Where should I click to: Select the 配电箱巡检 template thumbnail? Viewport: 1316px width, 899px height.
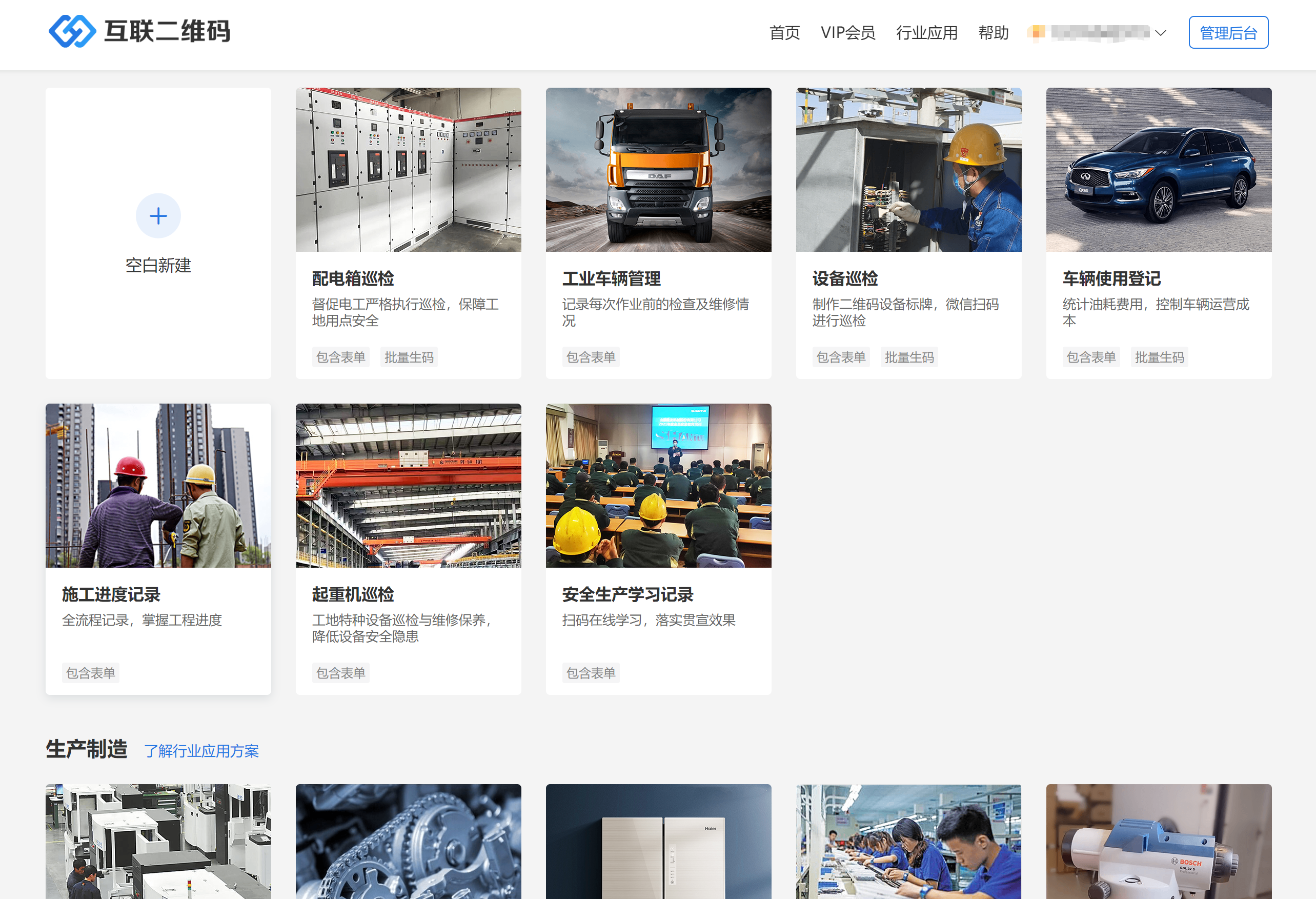tap(408, 169)
